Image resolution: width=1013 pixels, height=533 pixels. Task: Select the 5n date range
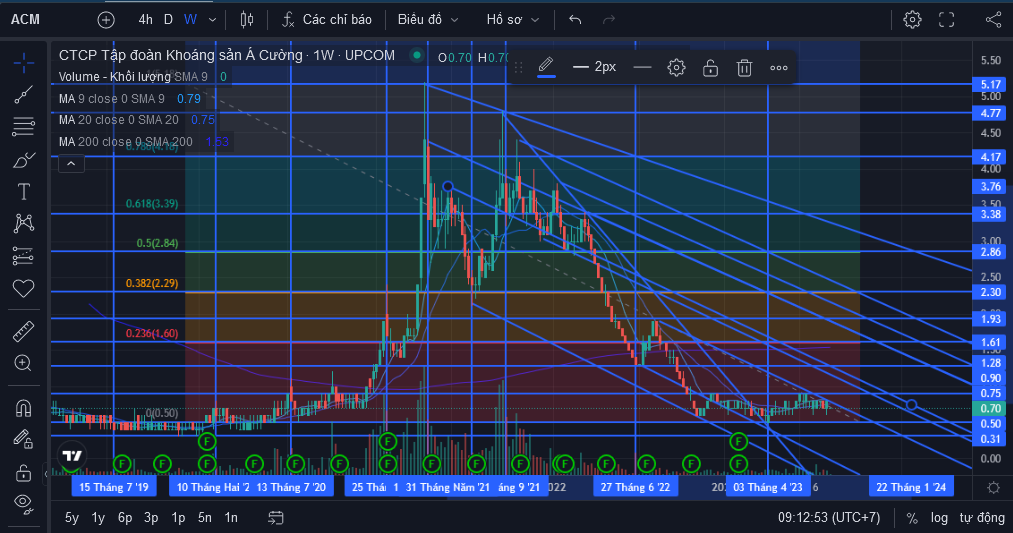(205, 517)
